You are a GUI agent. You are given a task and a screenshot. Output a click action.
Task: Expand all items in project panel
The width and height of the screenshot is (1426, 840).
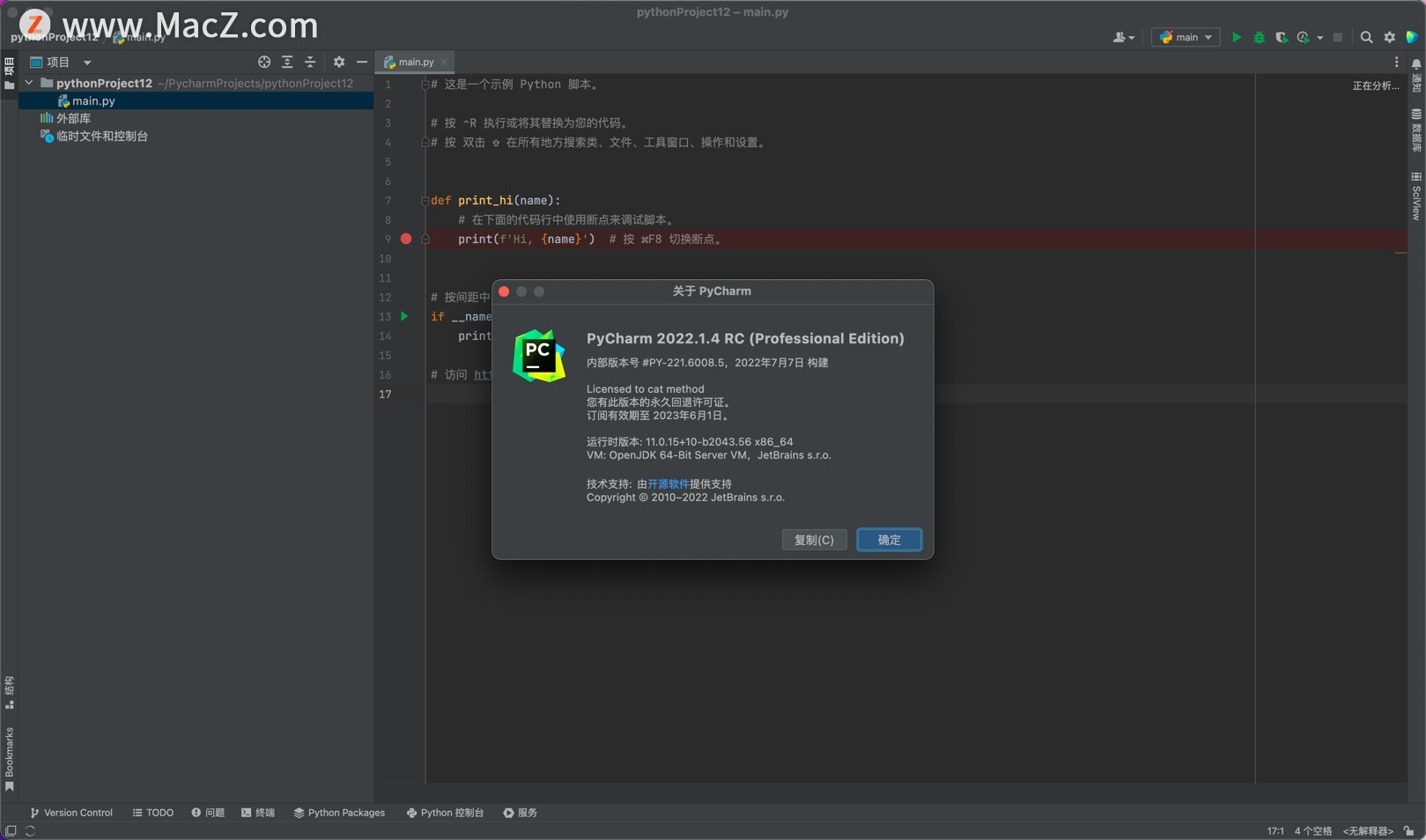tap(287, 62)
